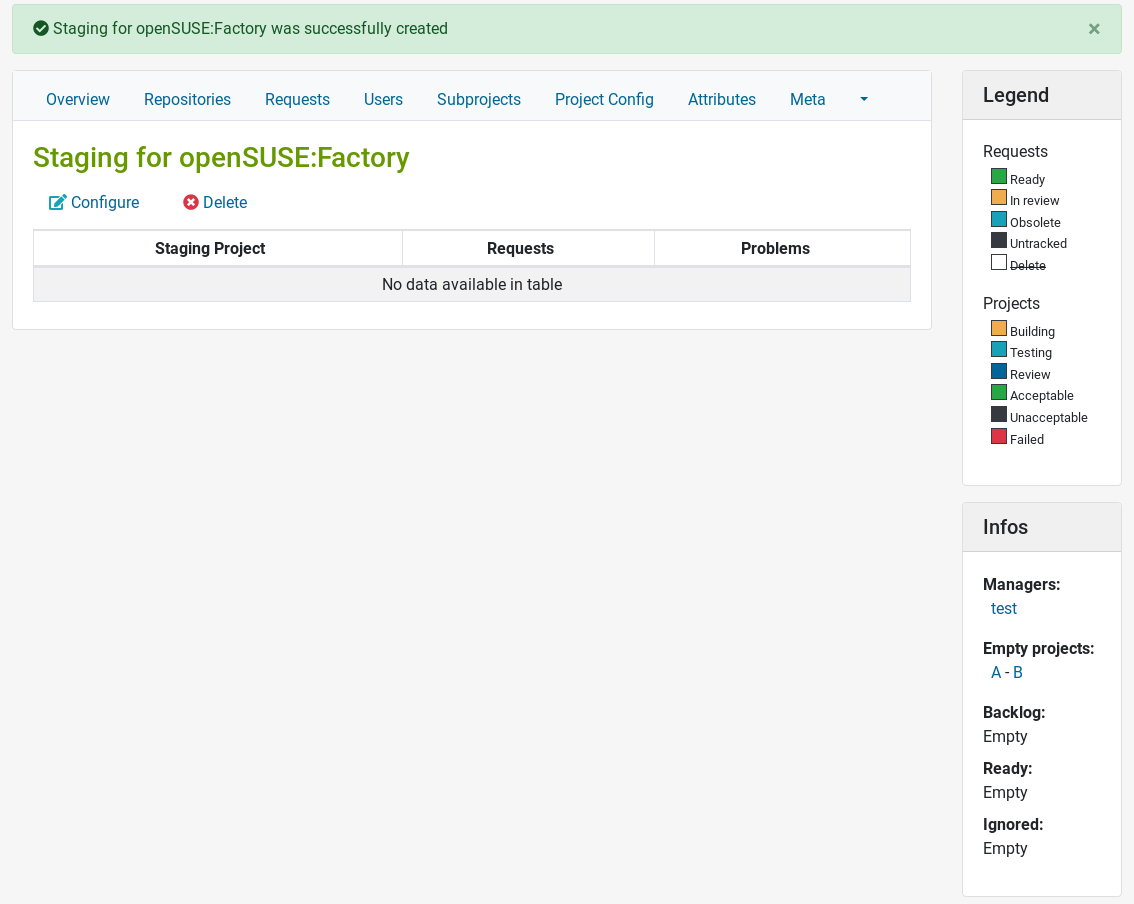Click the 'No data available in table' row
The height and width of the screenshot is (904, 1134).
(x=472, y=284)
